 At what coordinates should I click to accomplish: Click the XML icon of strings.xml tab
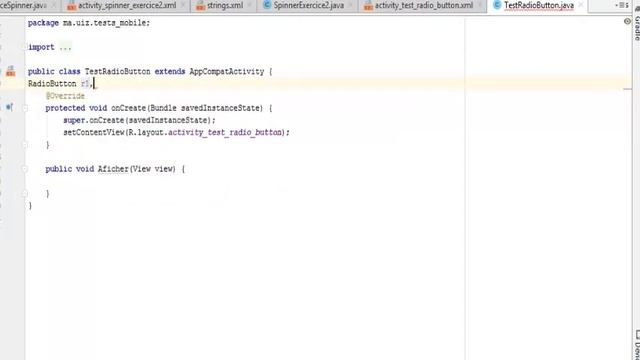[200, 6]
